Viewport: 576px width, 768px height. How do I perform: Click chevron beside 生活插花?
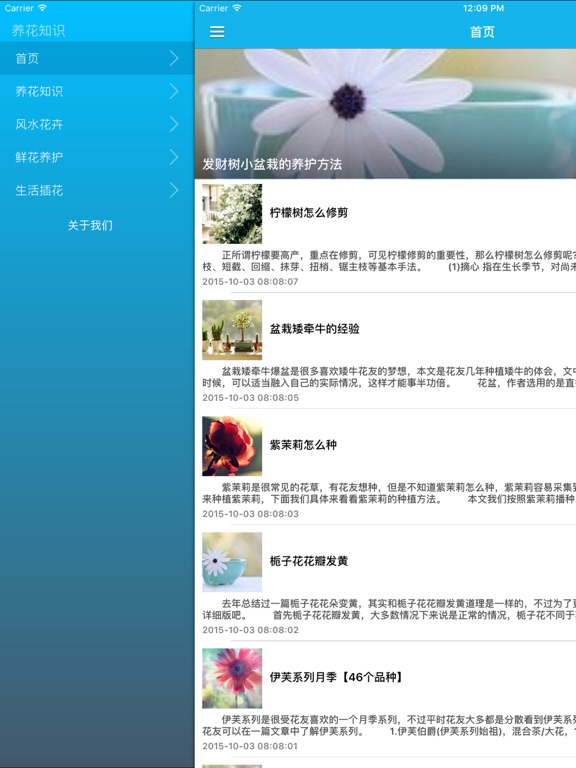(x=174, y=190)
